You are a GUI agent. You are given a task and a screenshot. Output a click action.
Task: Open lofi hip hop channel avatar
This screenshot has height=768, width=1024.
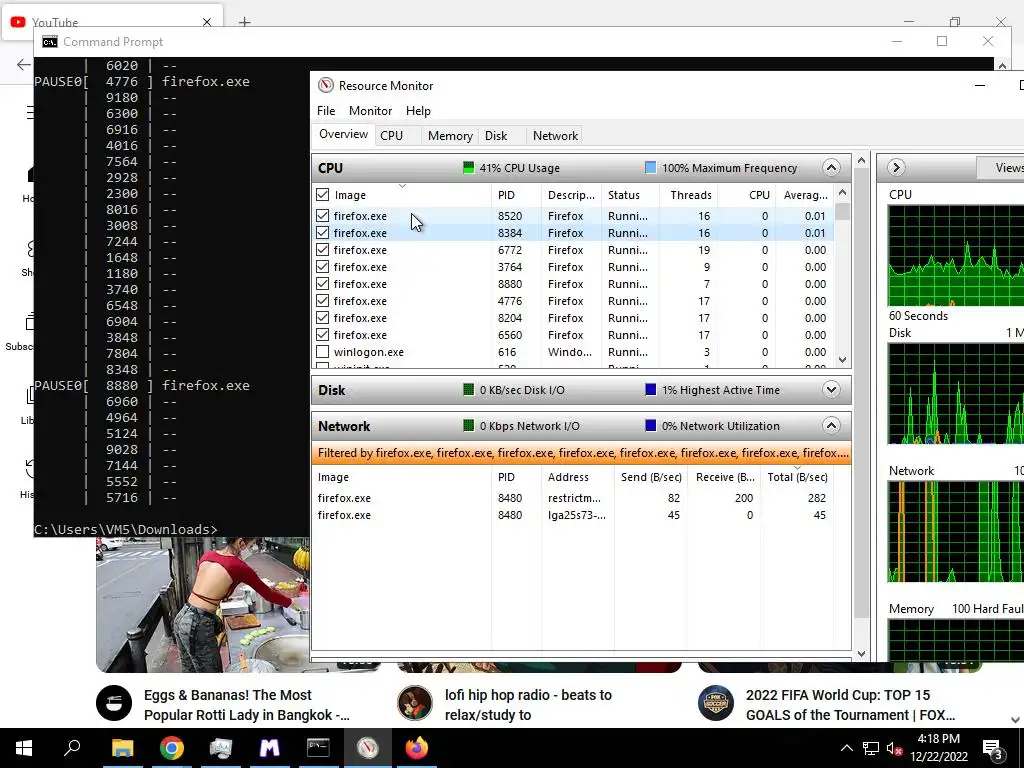click(x=415, y=703)
